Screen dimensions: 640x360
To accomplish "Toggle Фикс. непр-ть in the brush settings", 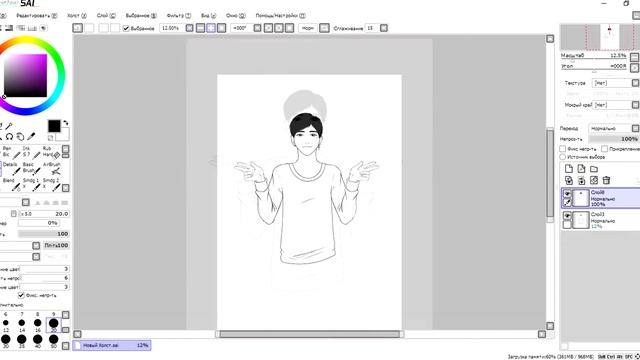I will (x=21, y=295).
